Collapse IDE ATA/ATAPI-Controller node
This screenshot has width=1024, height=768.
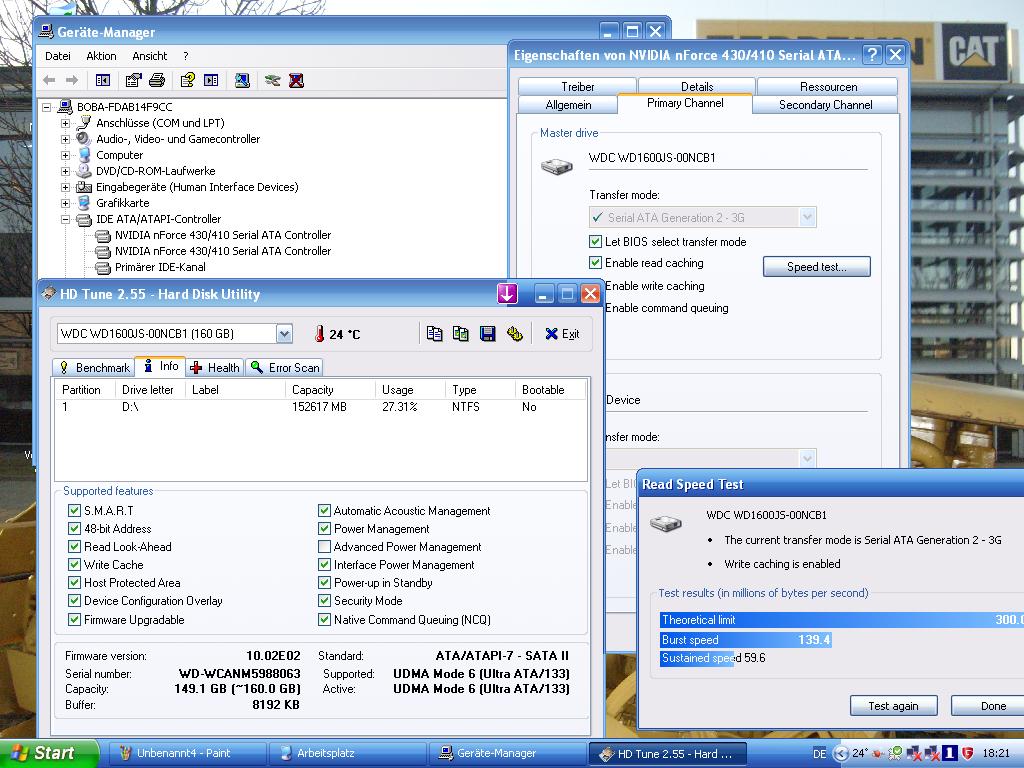point(65,219)
